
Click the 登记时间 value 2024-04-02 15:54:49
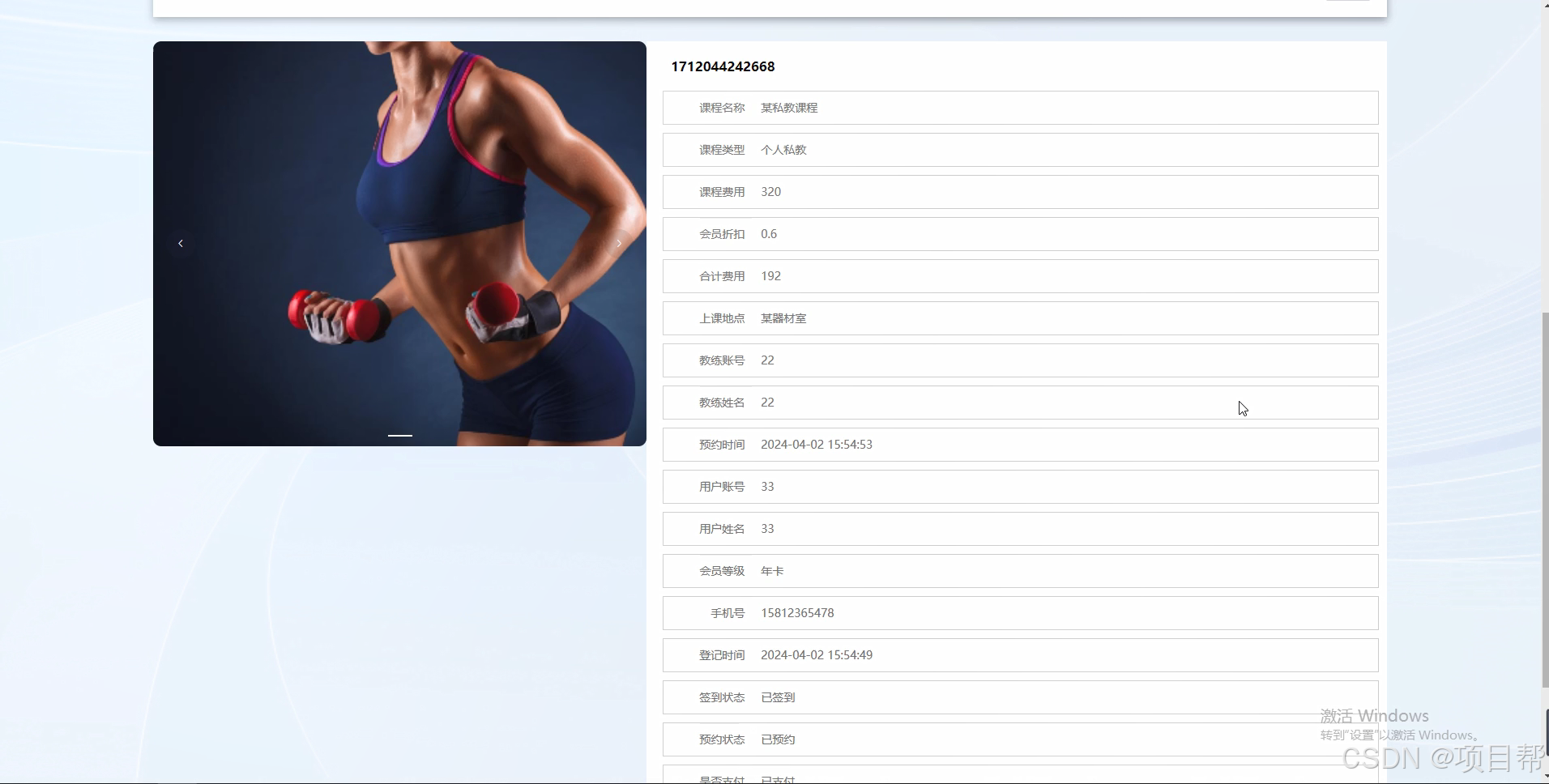coord(817,655)
